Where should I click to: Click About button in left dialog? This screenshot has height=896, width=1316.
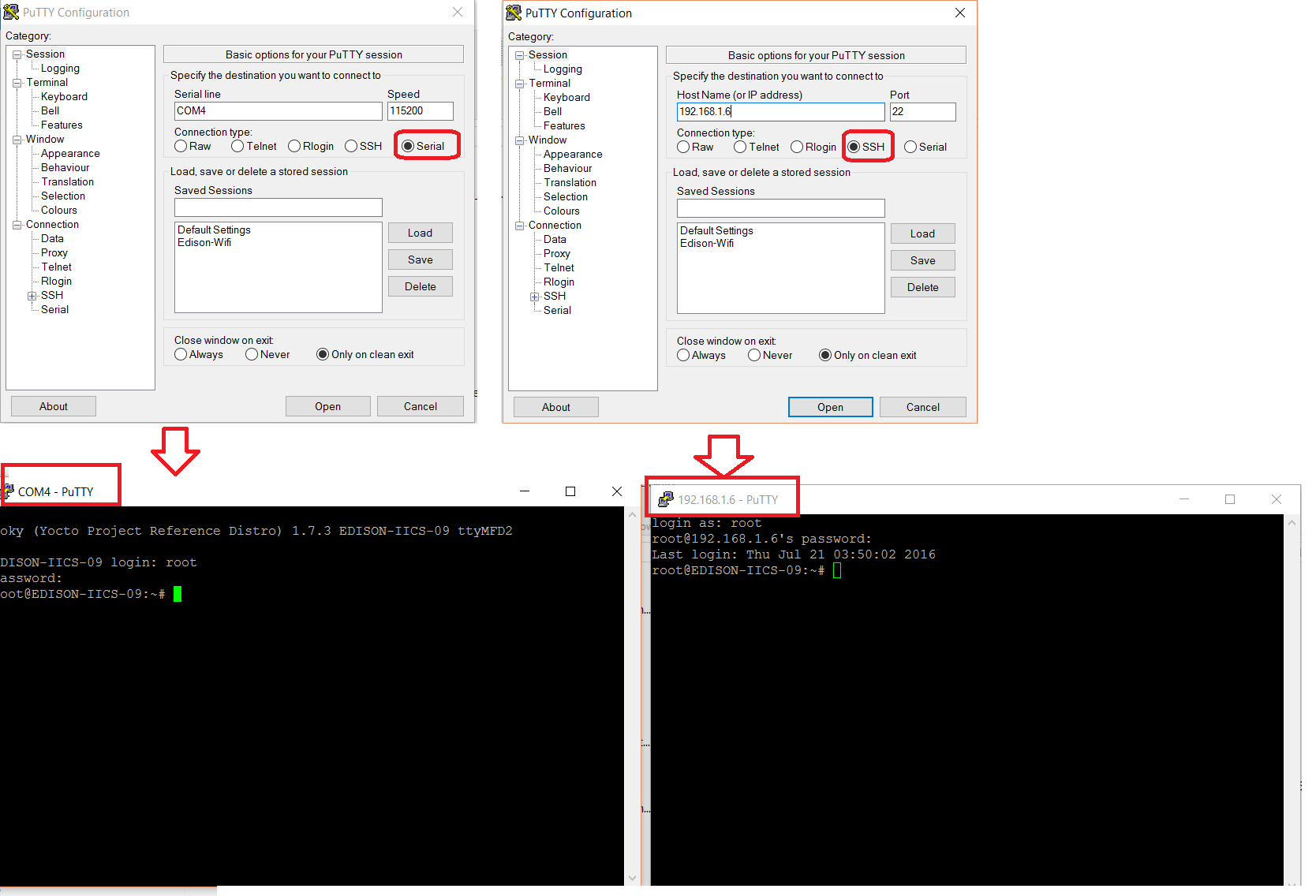[54, 406]
